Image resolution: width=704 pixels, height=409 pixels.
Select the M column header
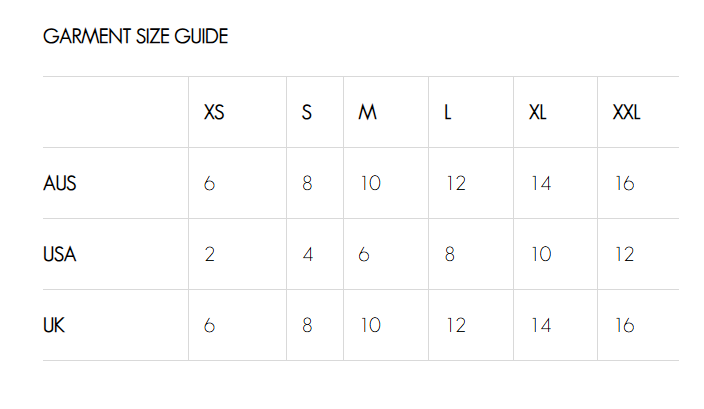[x=368, y=112]
